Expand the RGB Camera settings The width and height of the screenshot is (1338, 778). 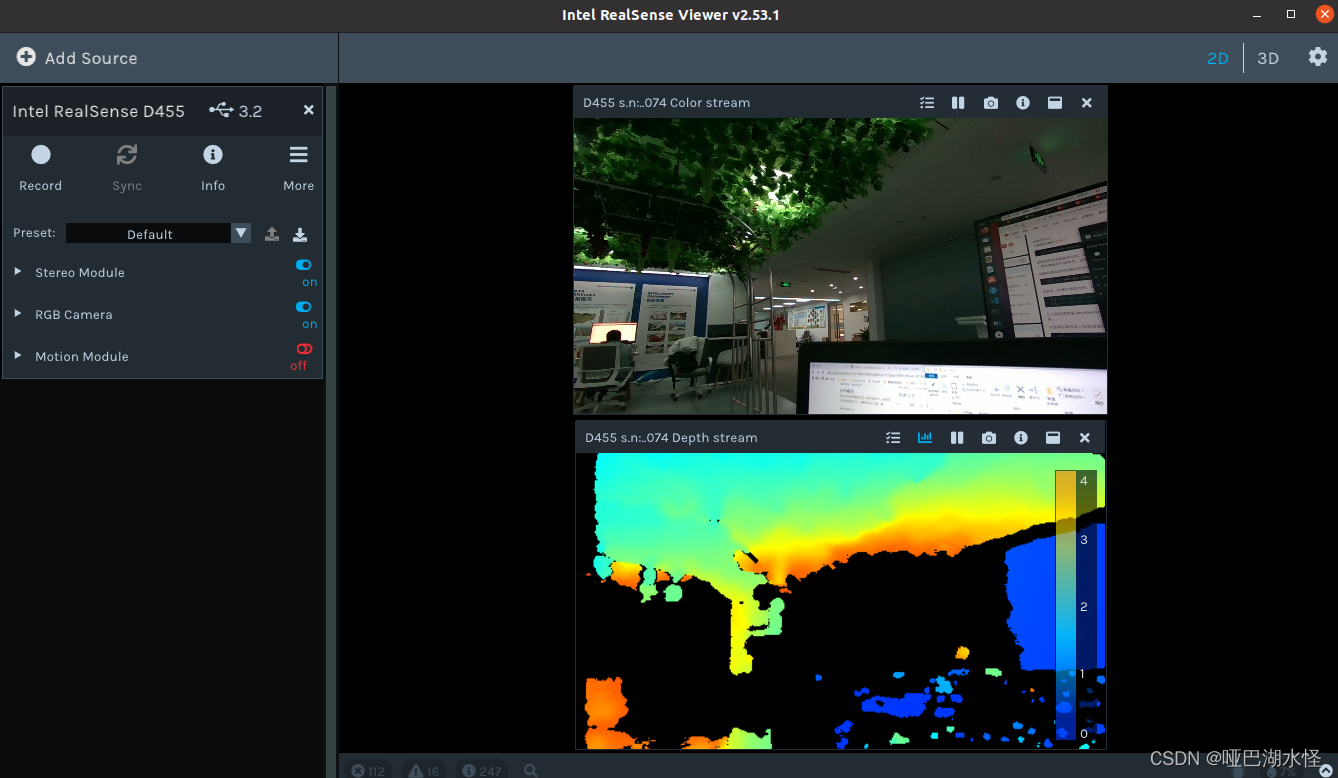(x=16, y=314)
